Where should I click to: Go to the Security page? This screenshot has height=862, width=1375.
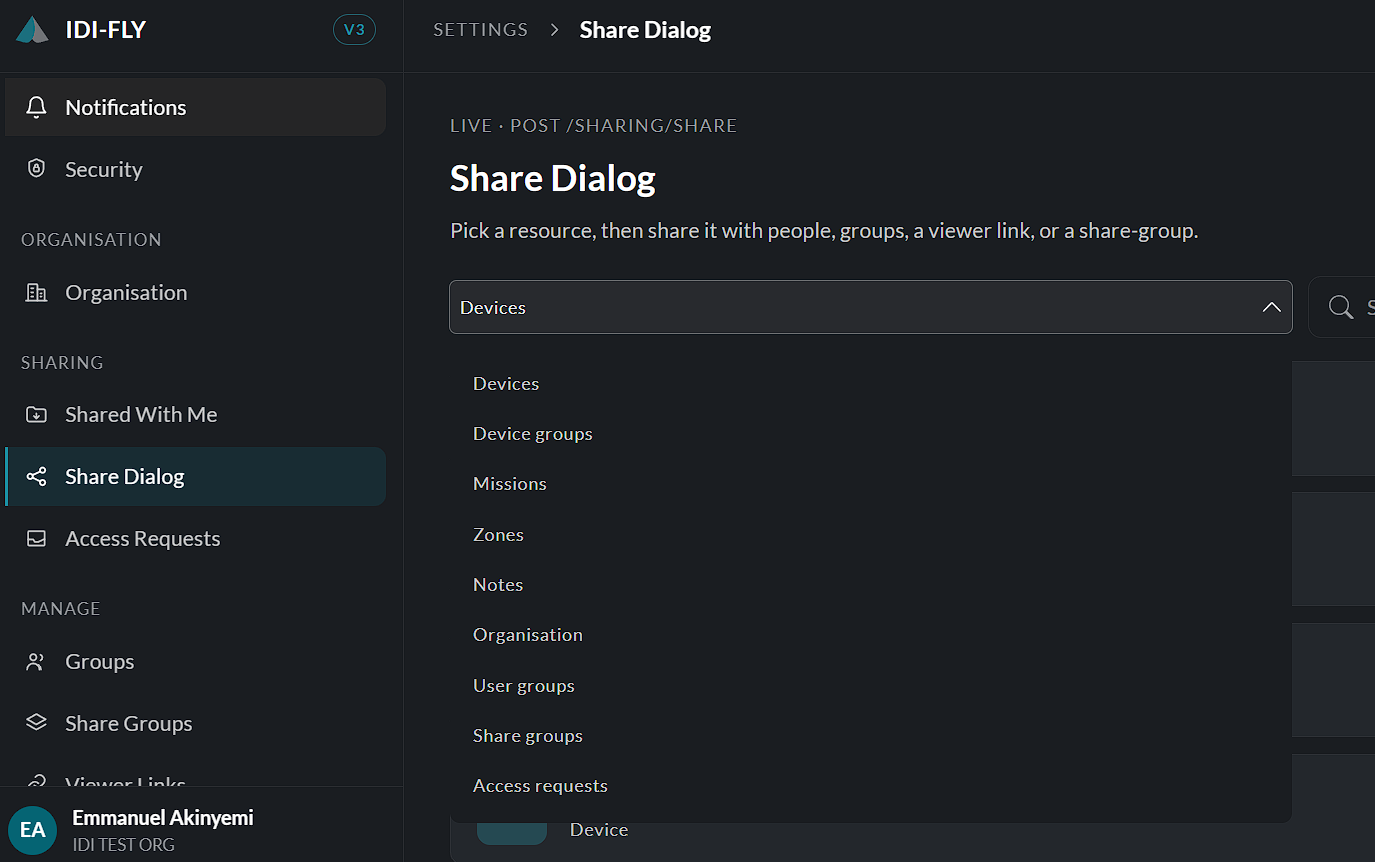click(x=195, y=169)
